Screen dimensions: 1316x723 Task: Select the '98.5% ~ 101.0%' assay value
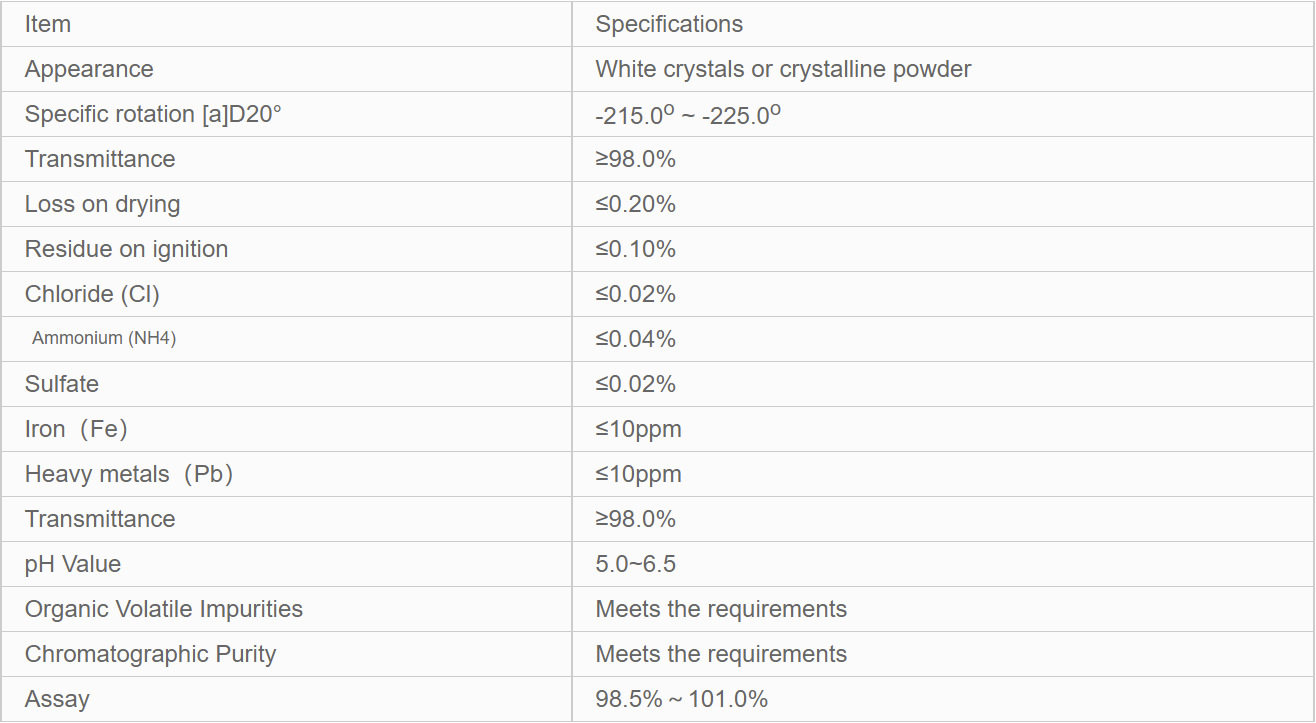pyautogui.click(x=681, y=699)
